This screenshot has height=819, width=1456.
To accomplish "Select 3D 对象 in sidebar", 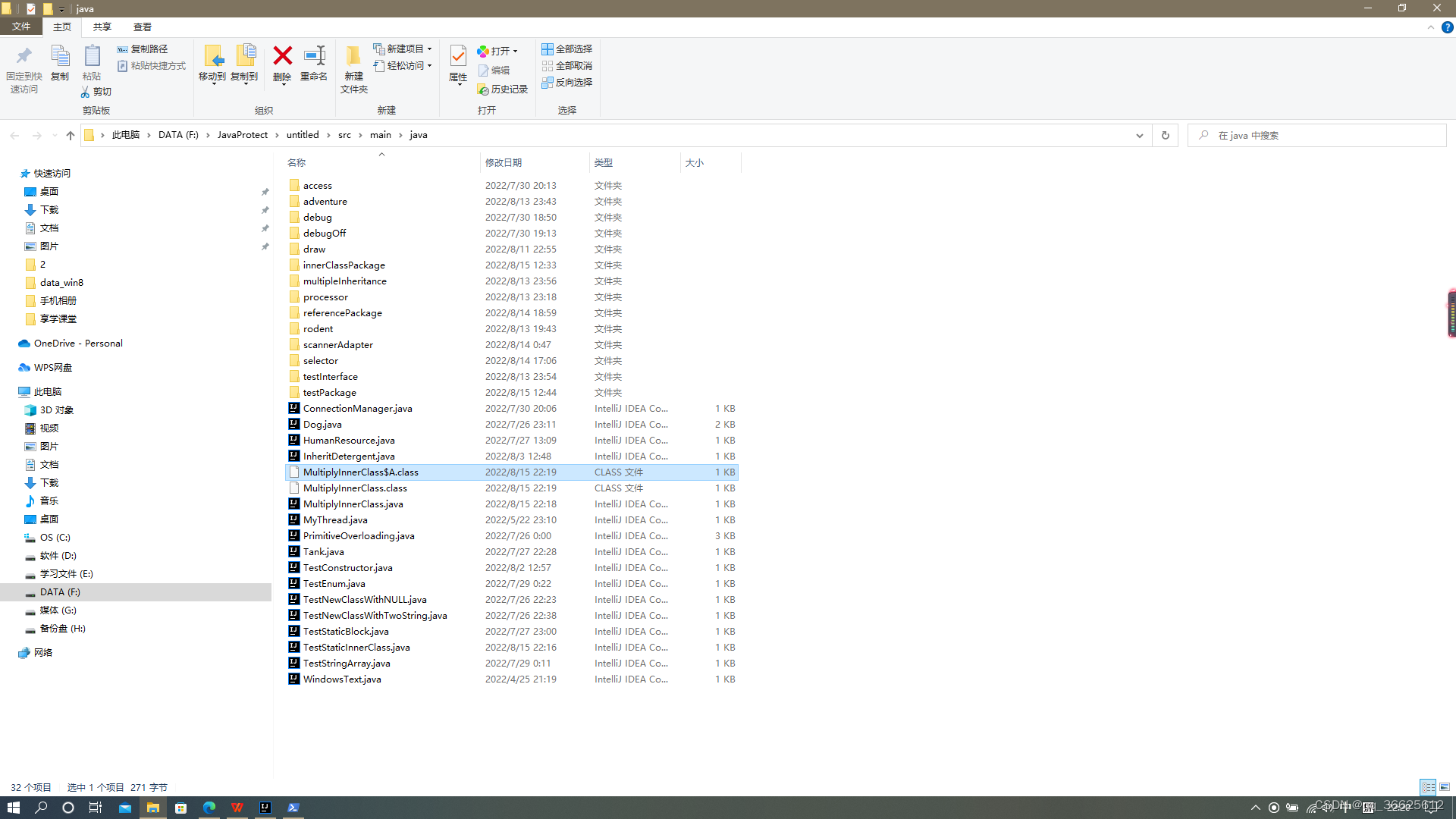I will point(57,410).
